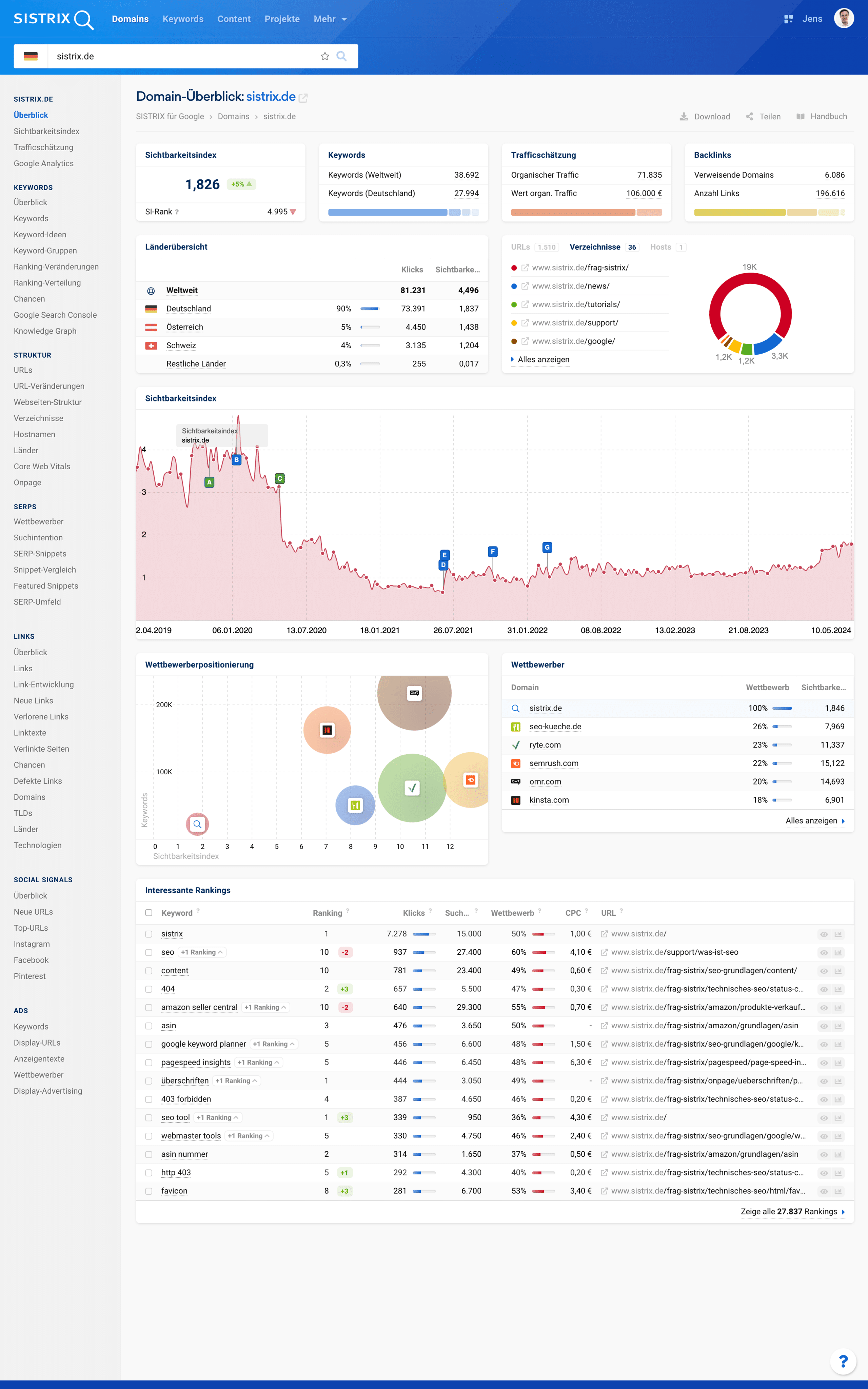This screenshot has height=1389, width=868.
Task: Expand Alles anzeigen under directories list
Action: coord(540,359)
